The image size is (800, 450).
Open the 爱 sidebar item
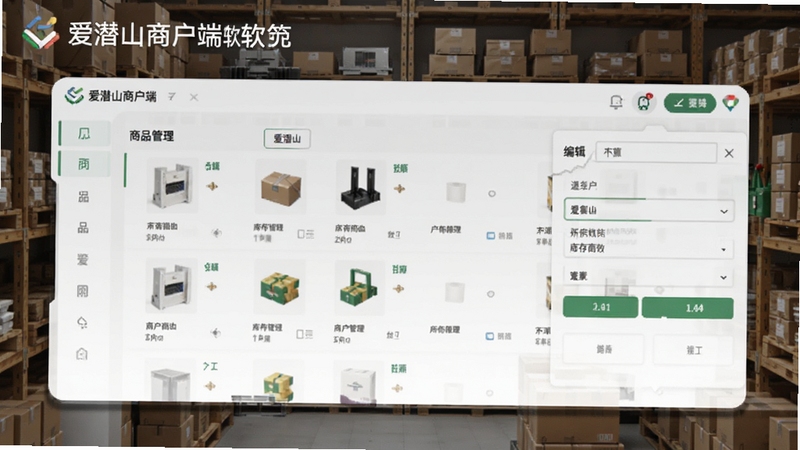point(83,260)
